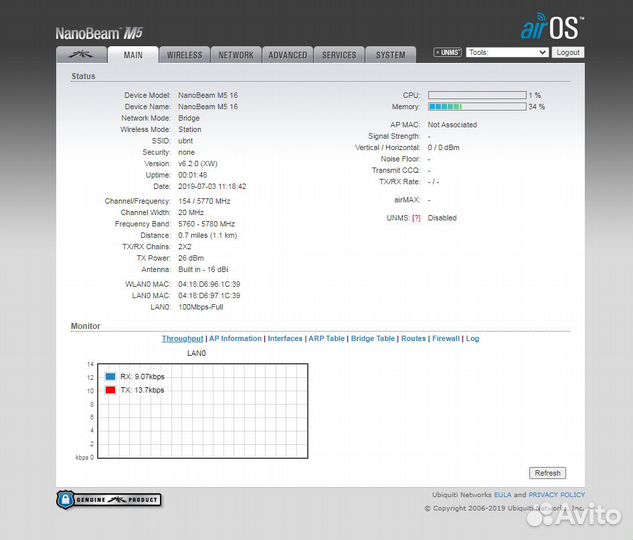Click the UNMS status 'Disabled'
633x540 pixels.
tap(442, 218)
